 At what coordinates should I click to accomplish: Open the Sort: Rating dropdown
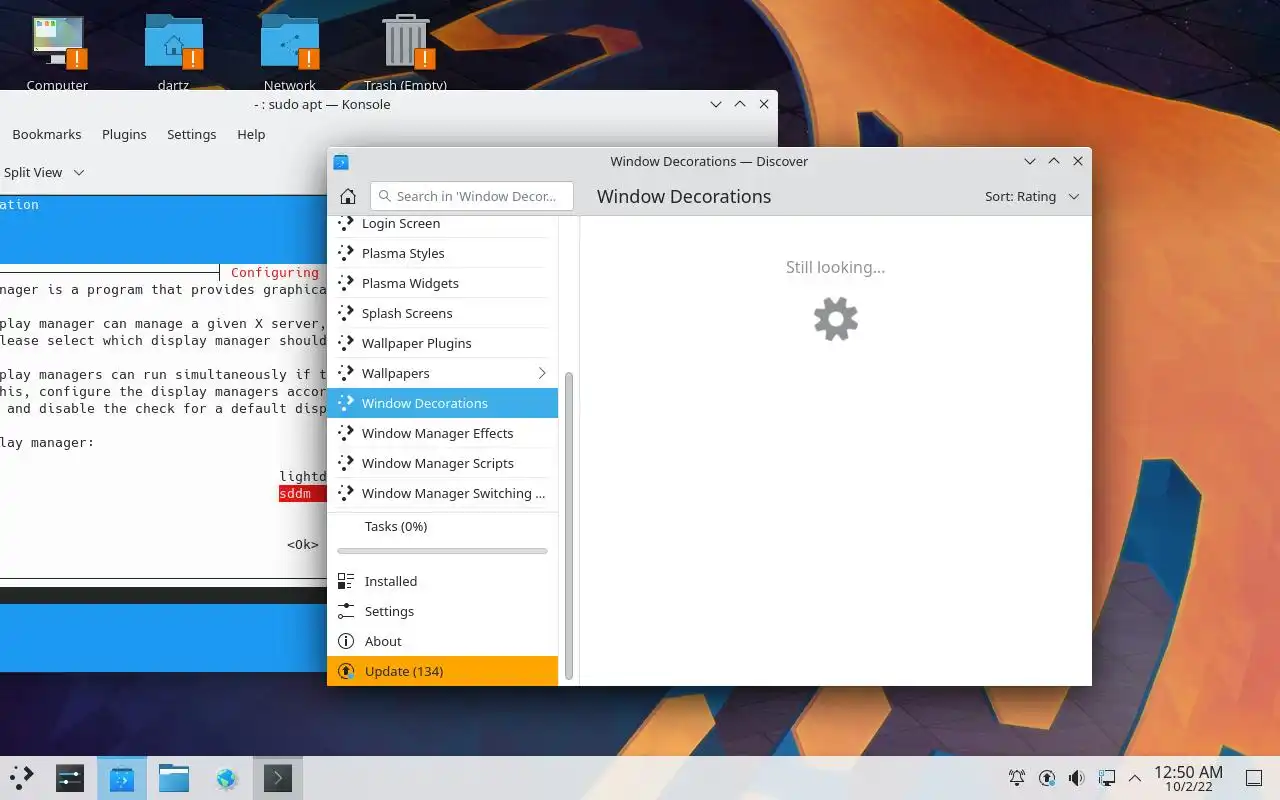pyautogui.click(x=1032, y=196)
